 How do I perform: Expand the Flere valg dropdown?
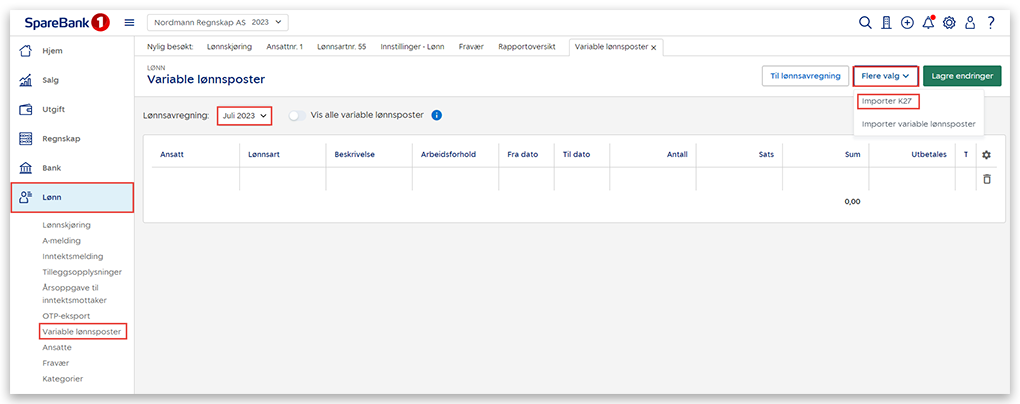pyautogui.click(x=885, y=76)
